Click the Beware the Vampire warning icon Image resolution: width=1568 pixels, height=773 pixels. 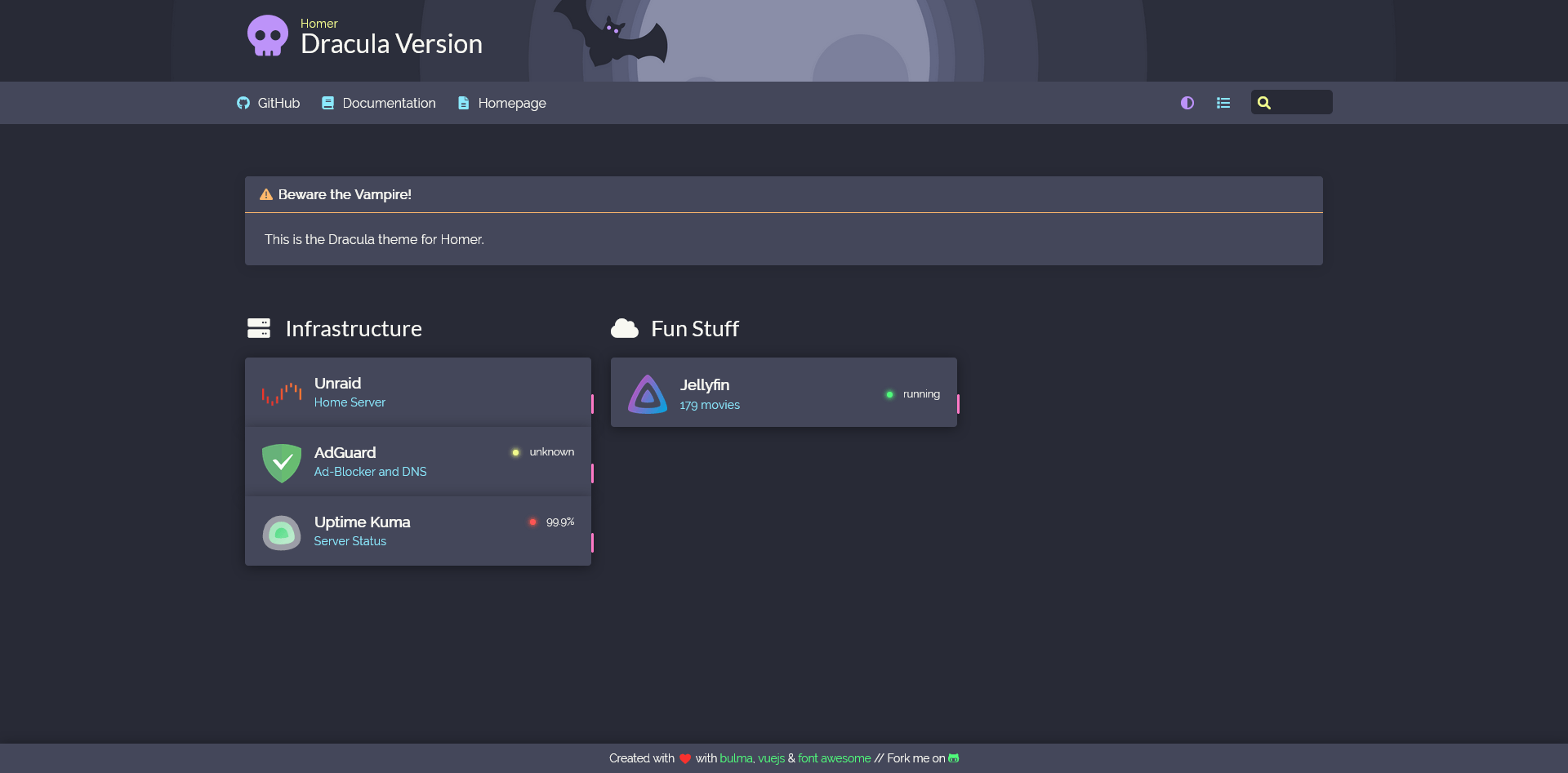265,194
